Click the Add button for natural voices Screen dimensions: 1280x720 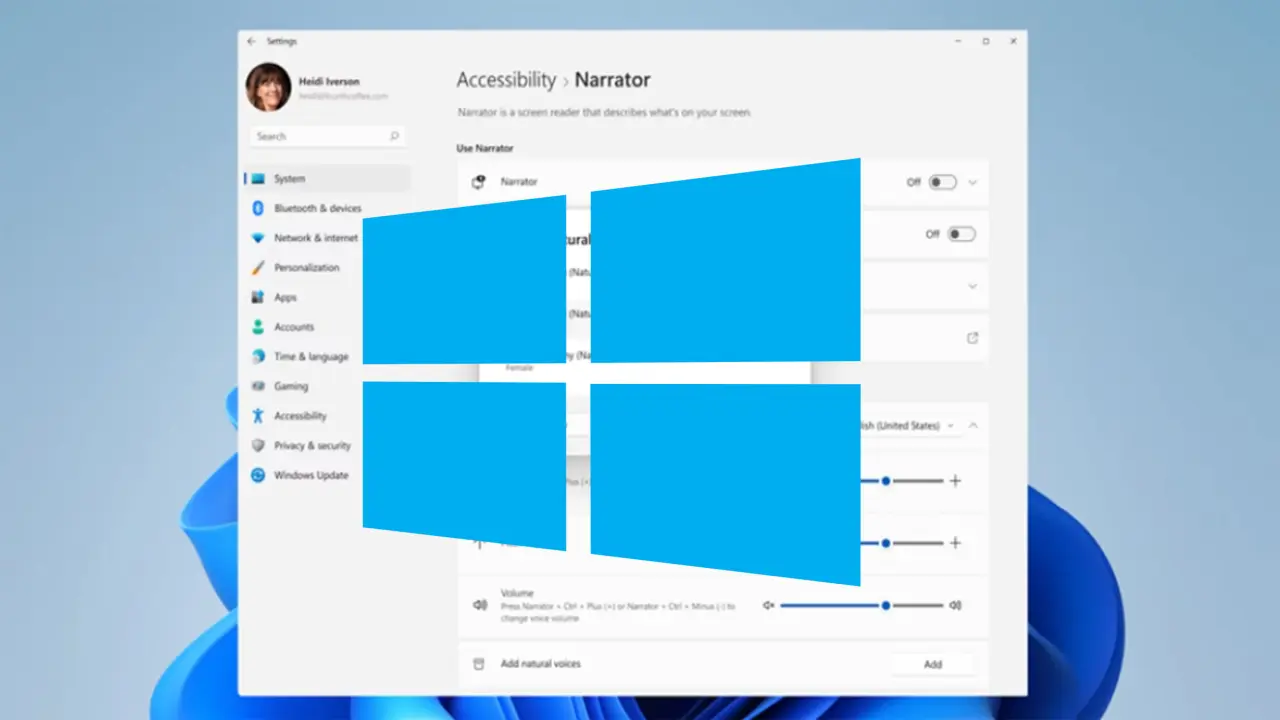tap(932, 664)
